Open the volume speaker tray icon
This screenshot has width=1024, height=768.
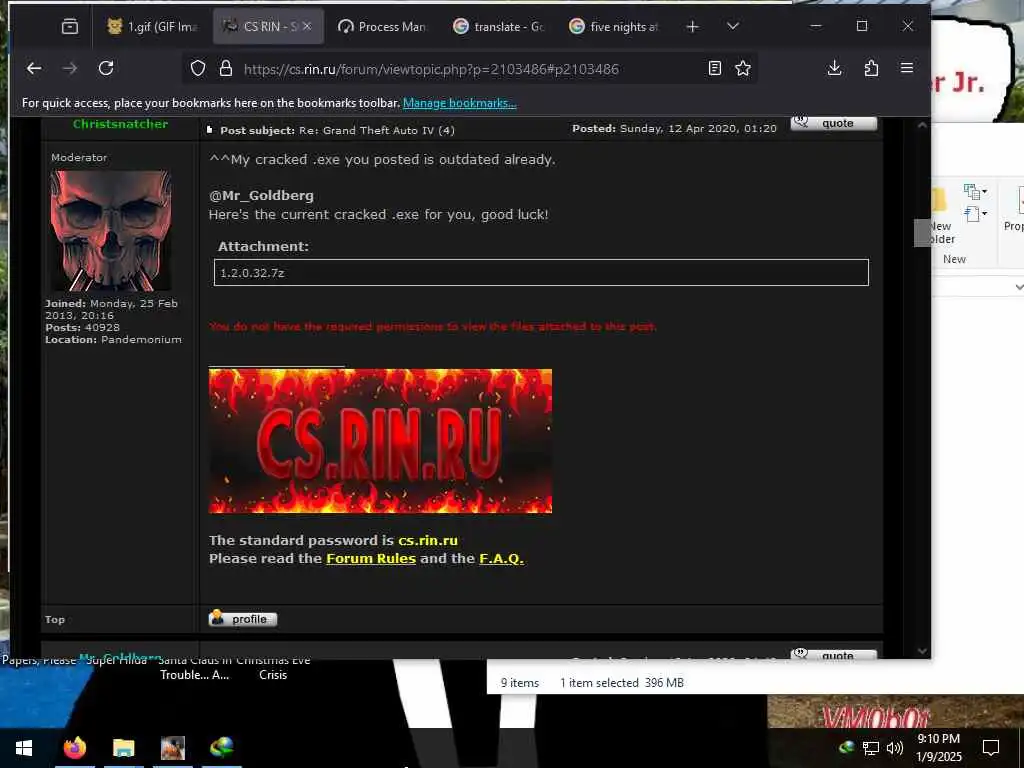click(894, 748)
